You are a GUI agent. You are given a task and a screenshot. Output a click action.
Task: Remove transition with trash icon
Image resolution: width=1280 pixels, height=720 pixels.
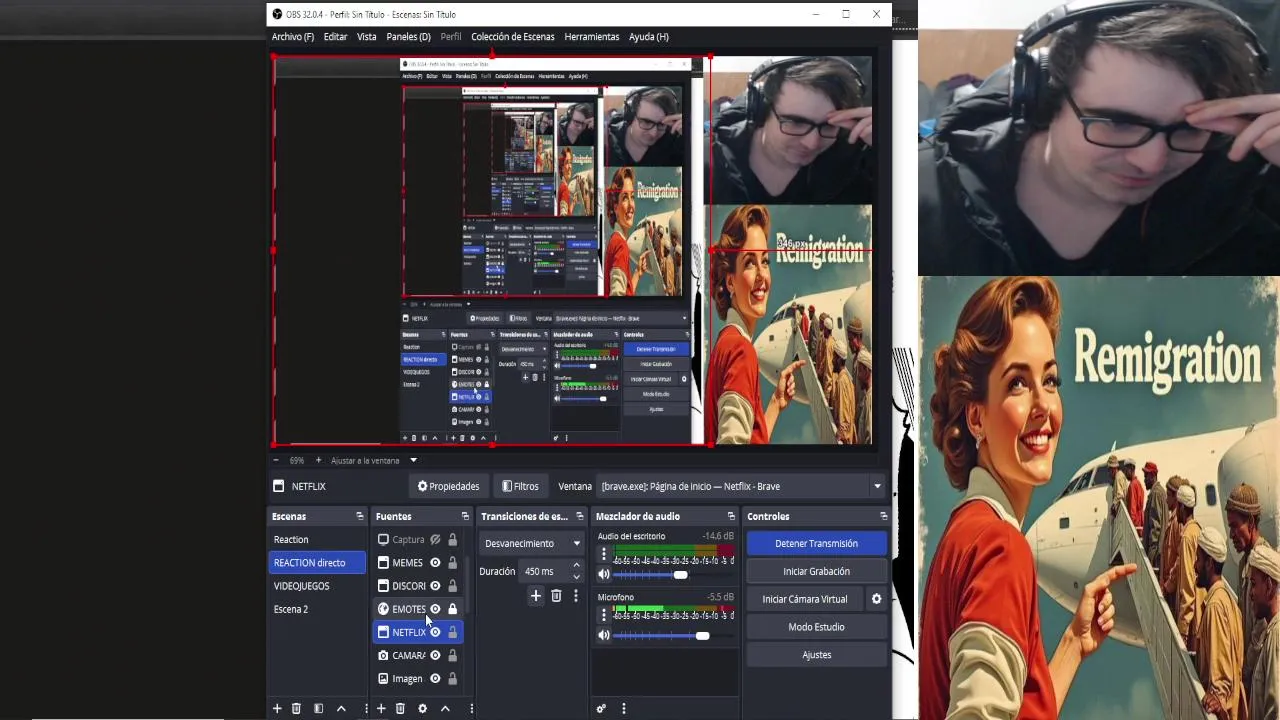[x=556, y=596]
